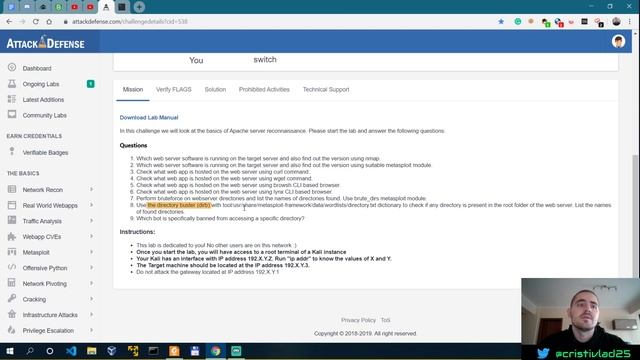640x360 pixels.
Task: Open the Chrome menu three dots
Action: pyautogui.click(x=630, y=22)
